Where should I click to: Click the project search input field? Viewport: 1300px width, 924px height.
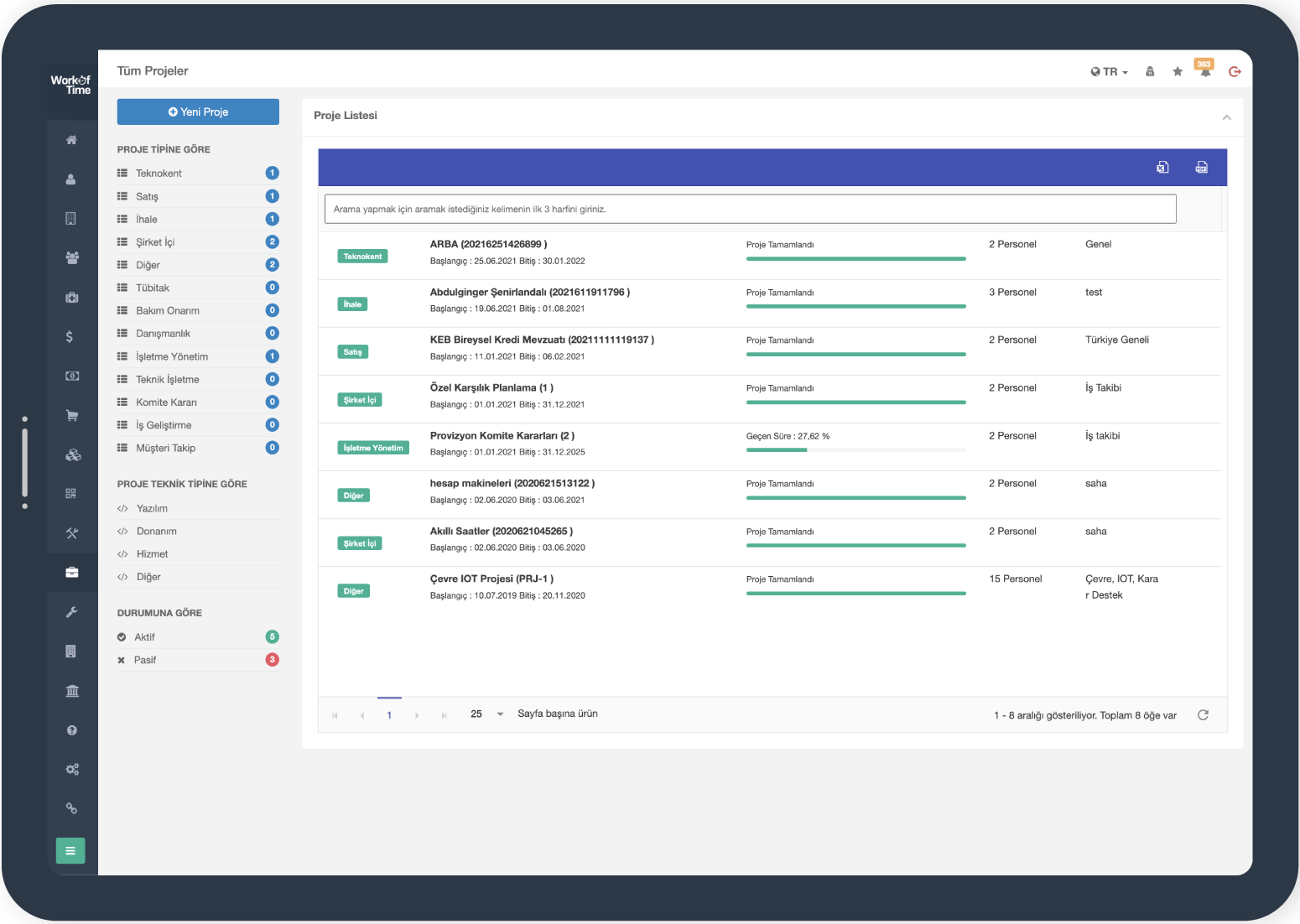(750, 209)
